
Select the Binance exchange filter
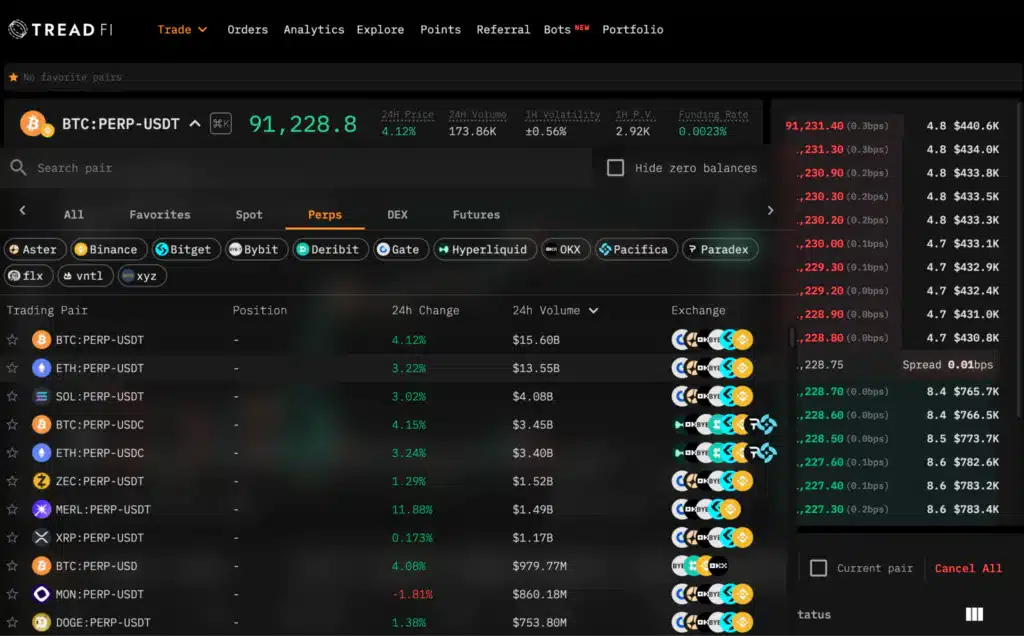coord(108,249)
